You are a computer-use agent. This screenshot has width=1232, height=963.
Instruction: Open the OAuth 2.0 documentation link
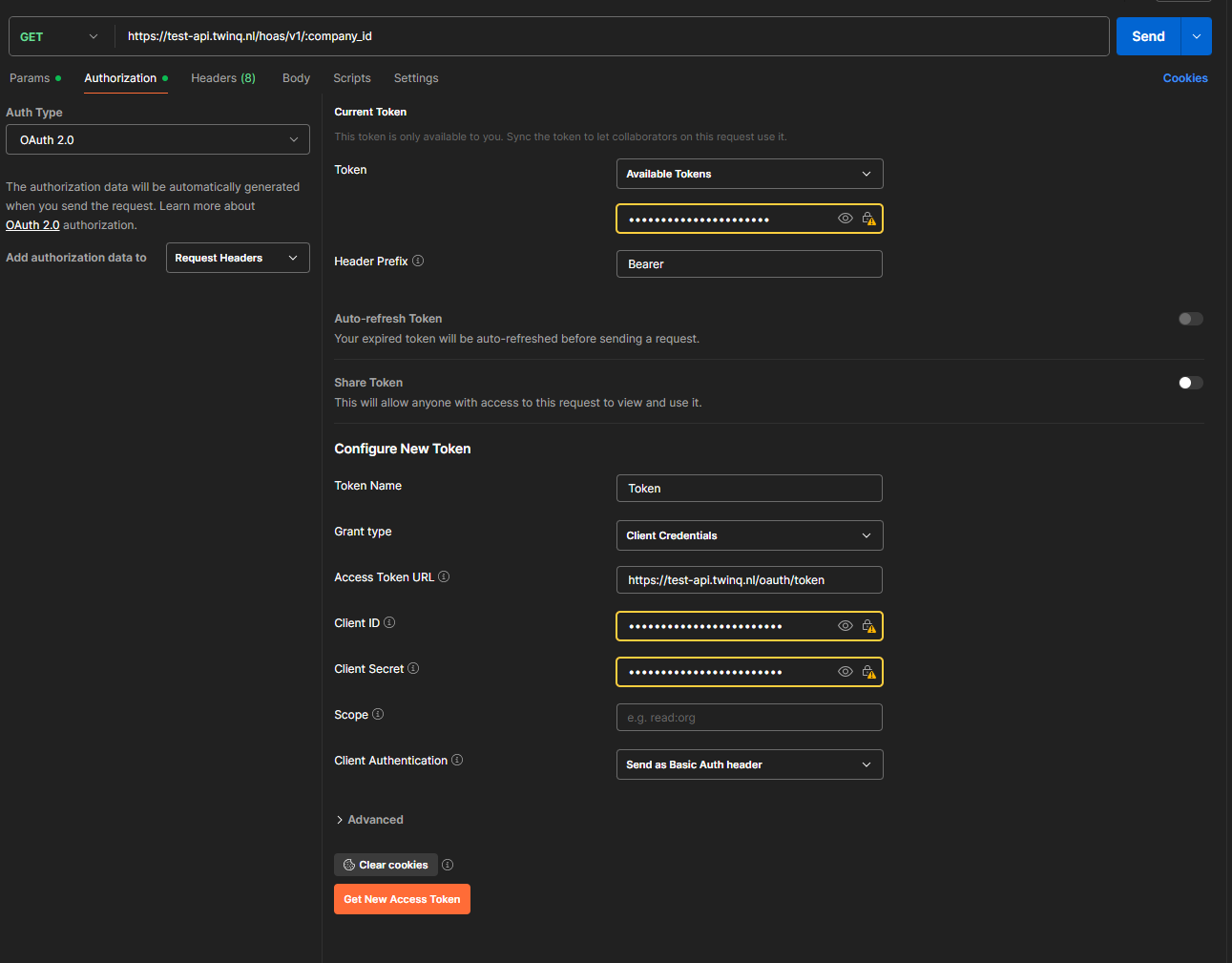pyautogui.click(x=32, y=224)
